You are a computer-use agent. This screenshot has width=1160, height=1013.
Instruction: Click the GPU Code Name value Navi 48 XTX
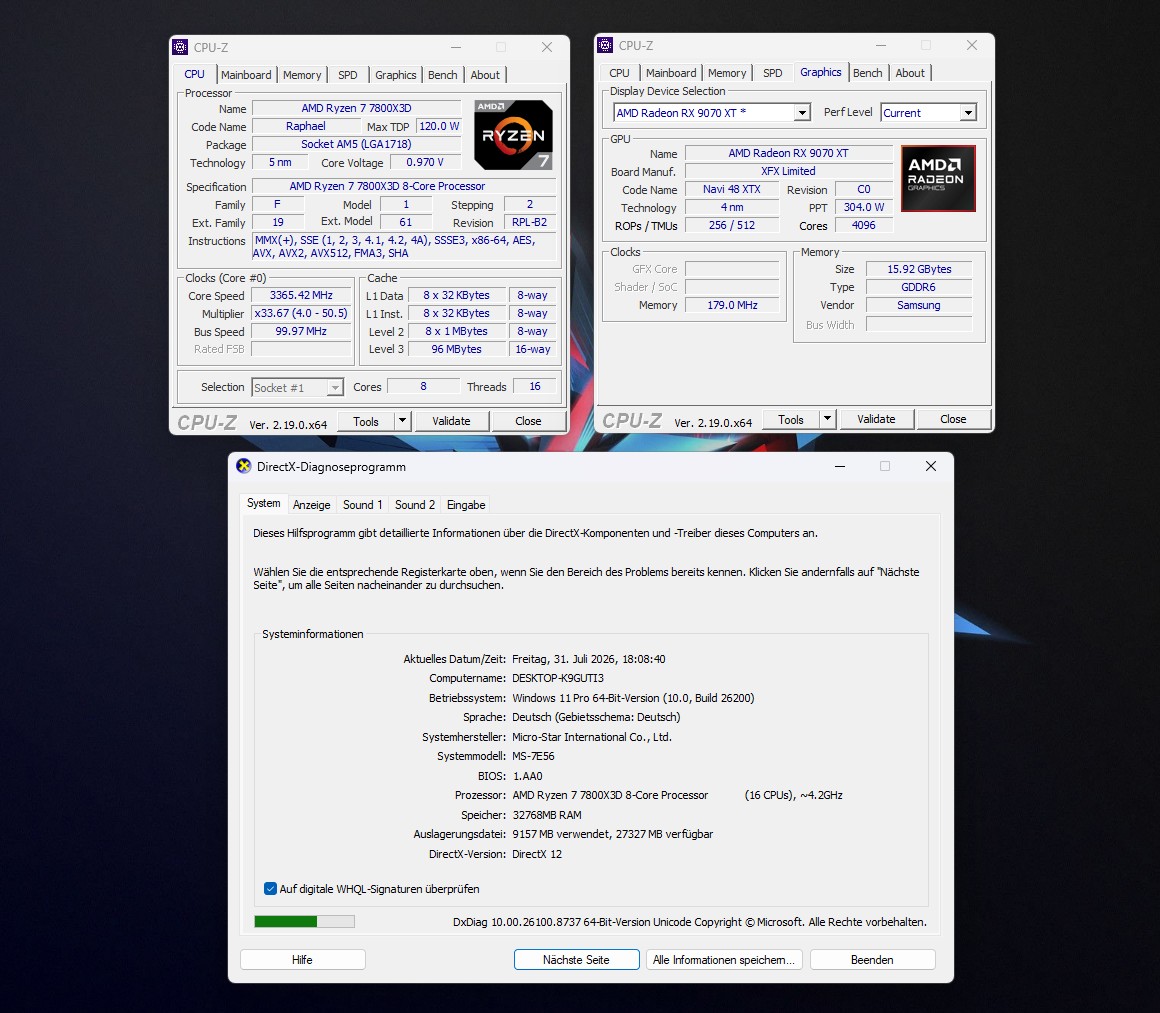(732, 189)
